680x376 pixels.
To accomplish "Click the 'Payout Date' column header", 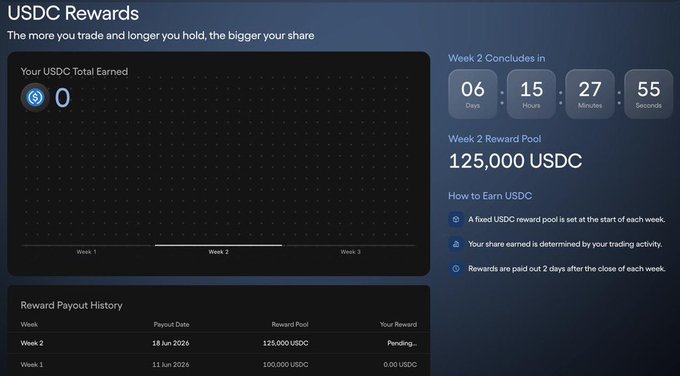I will [171, 324].
